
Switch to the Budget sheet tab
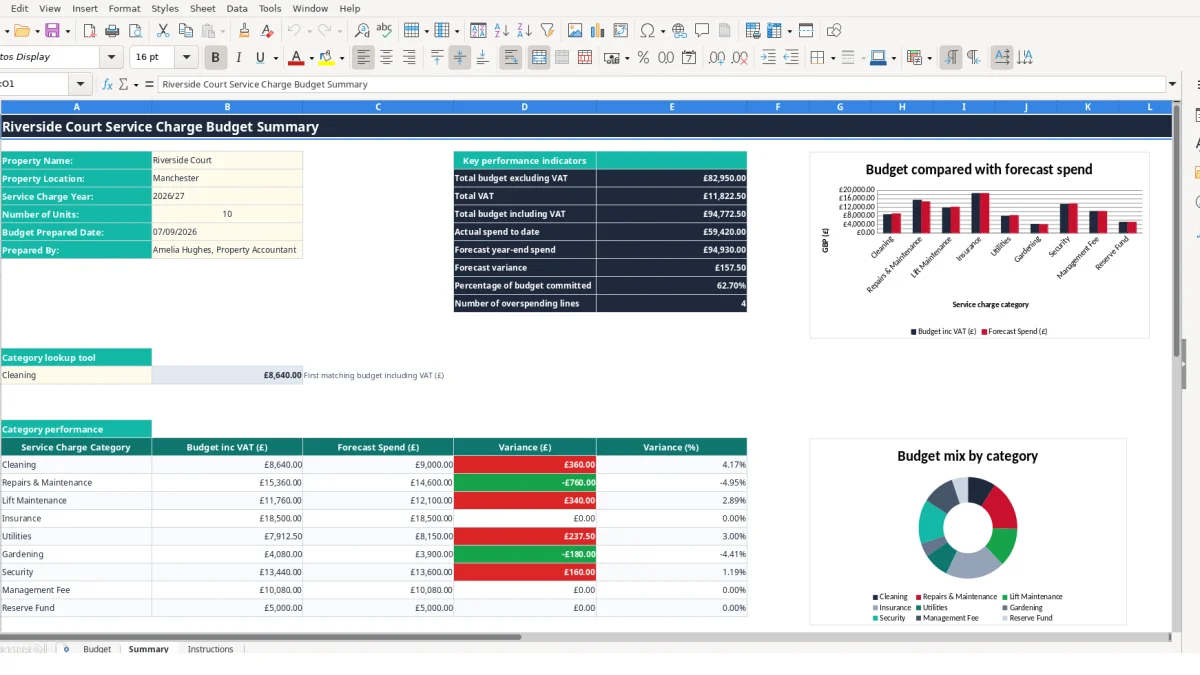[97, 649]
